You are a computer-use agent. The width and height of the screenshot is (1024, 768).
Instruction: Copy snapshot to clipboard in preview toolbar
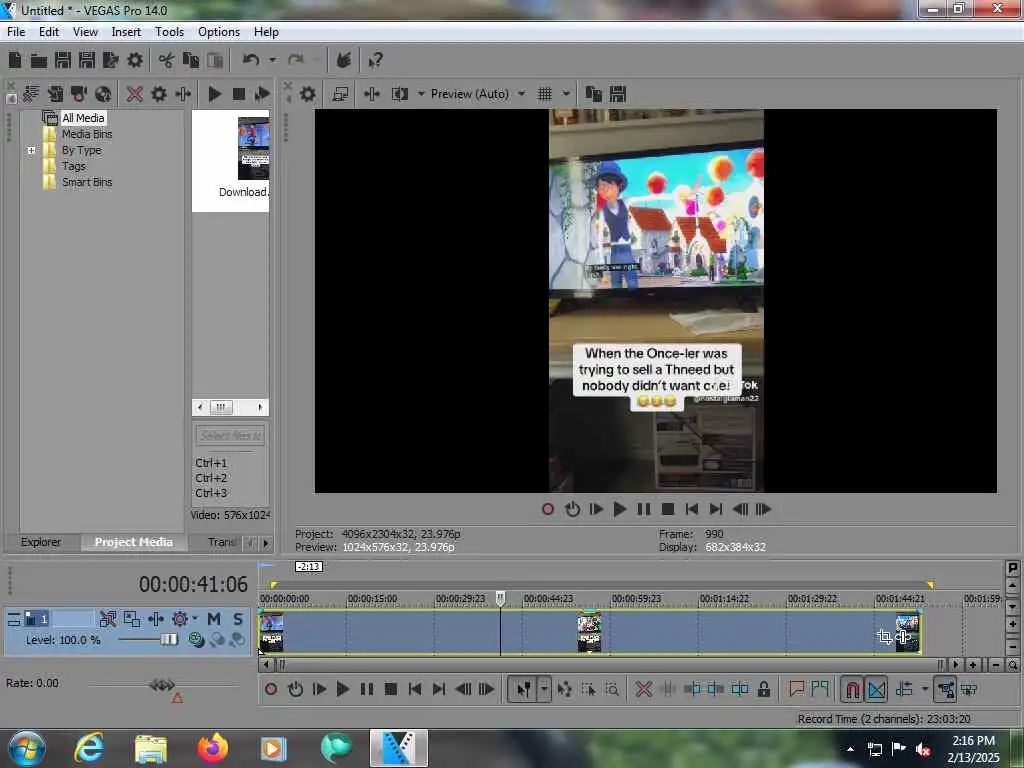pos(594,94)
